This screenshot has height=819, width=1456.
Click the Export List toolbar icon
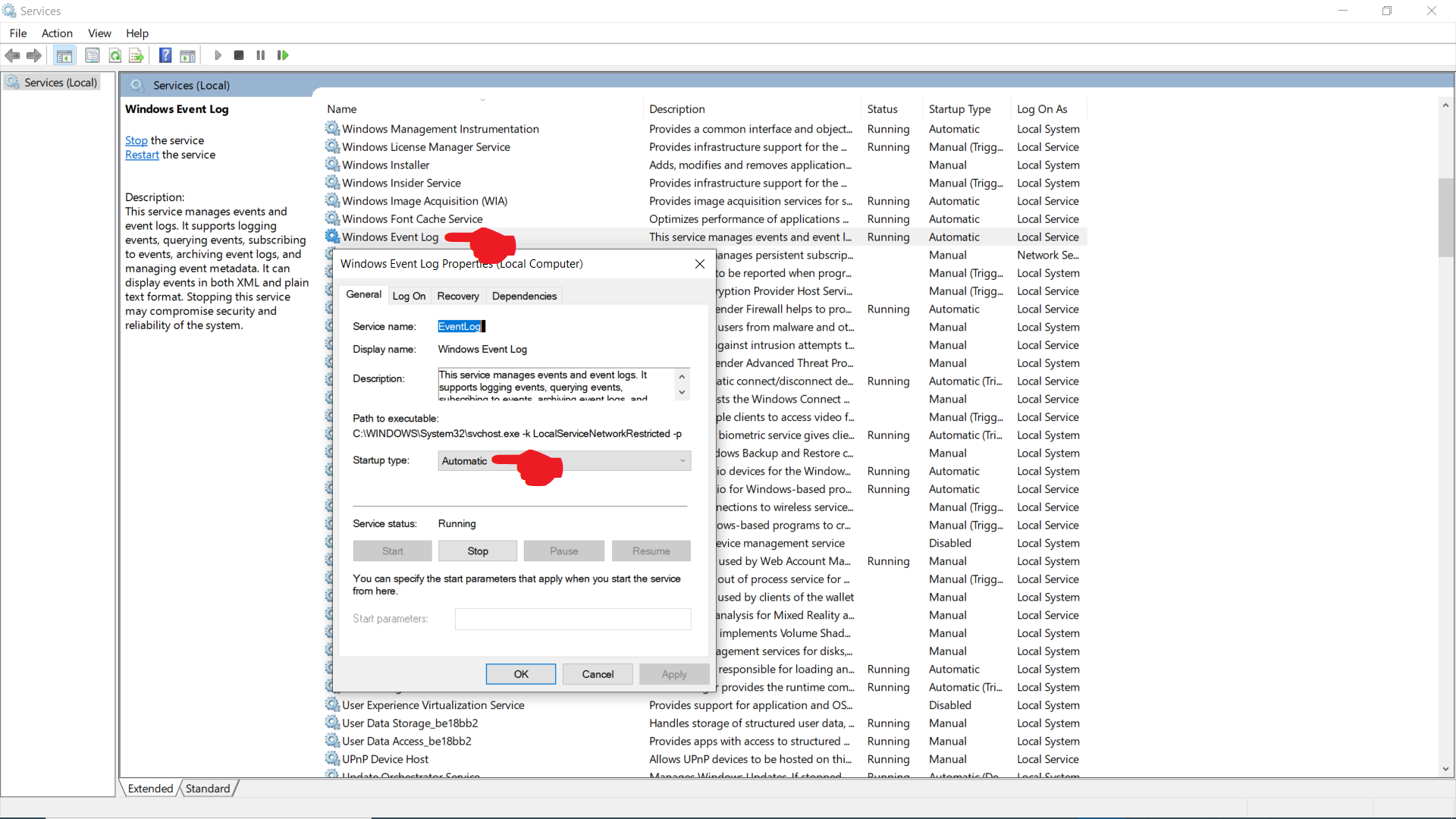(x=136, y=55)
